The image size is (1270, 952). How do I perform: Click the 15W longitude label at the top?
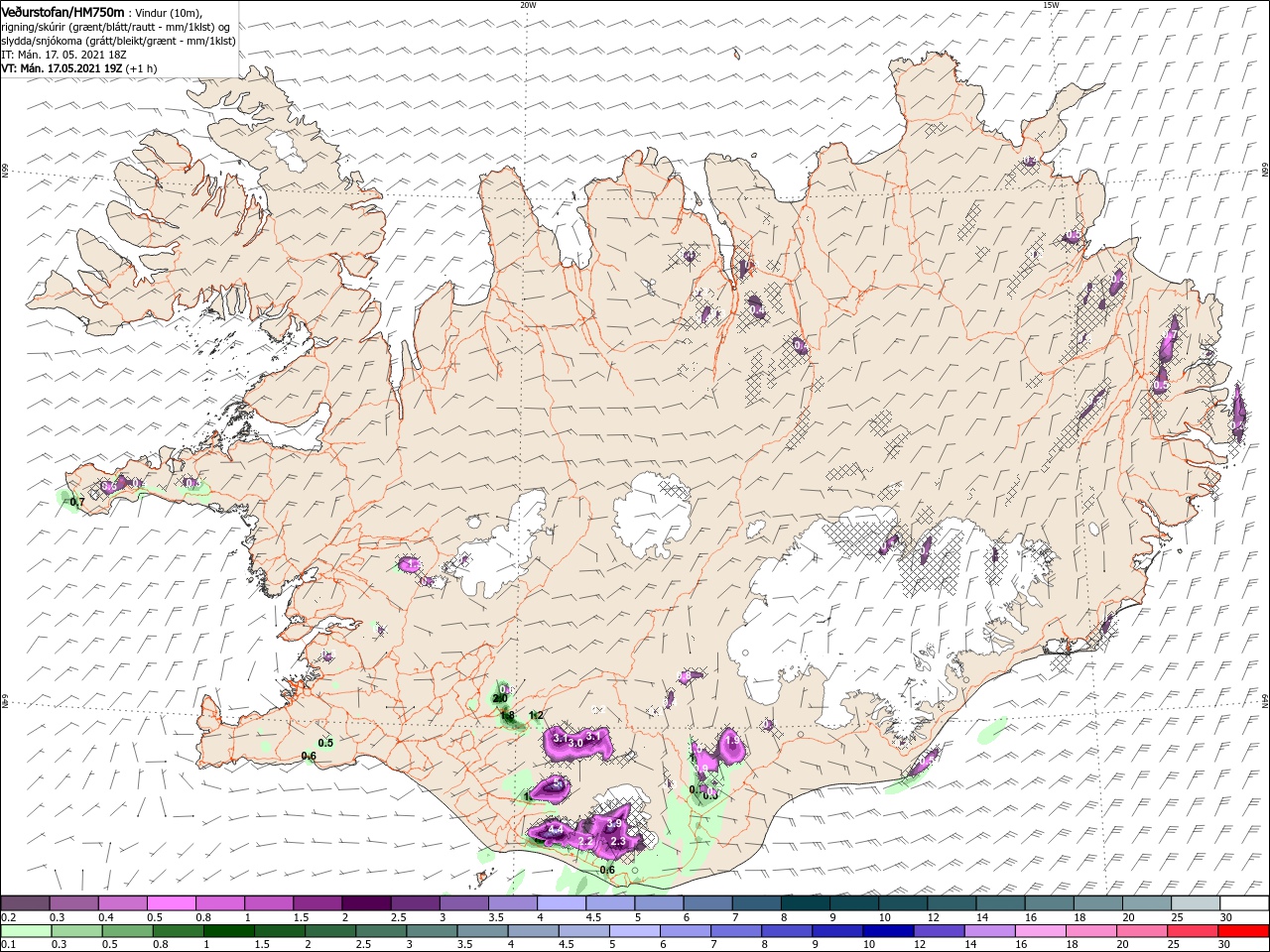click(x=1050, y=5)
